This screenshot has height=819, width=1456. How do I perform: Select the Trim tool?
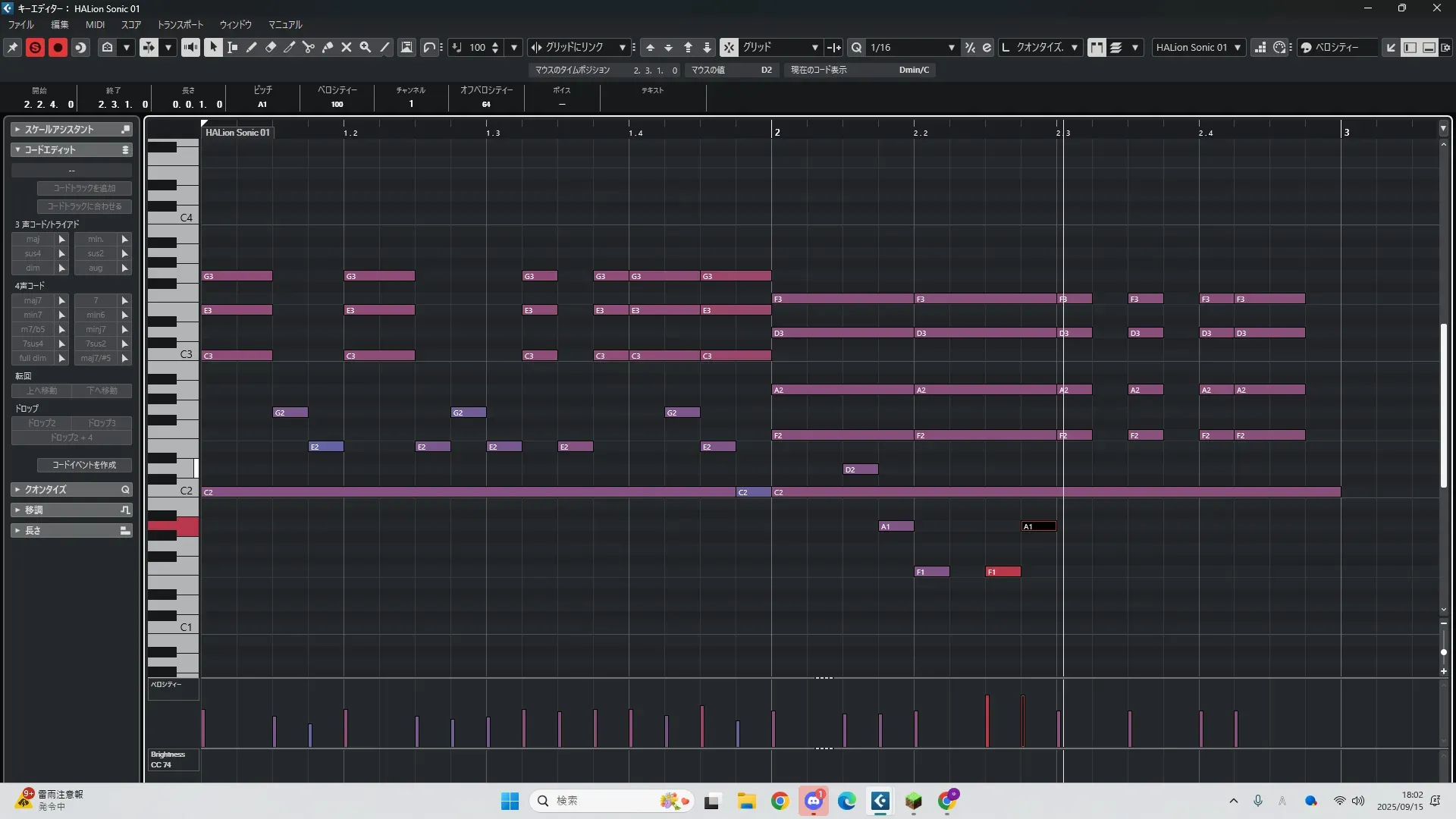(x=290, y=47)
